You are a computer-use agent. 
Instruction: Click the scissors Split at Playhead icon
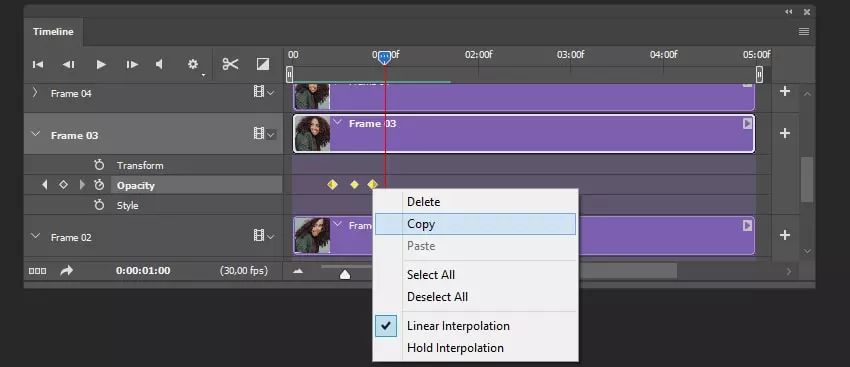230,65
